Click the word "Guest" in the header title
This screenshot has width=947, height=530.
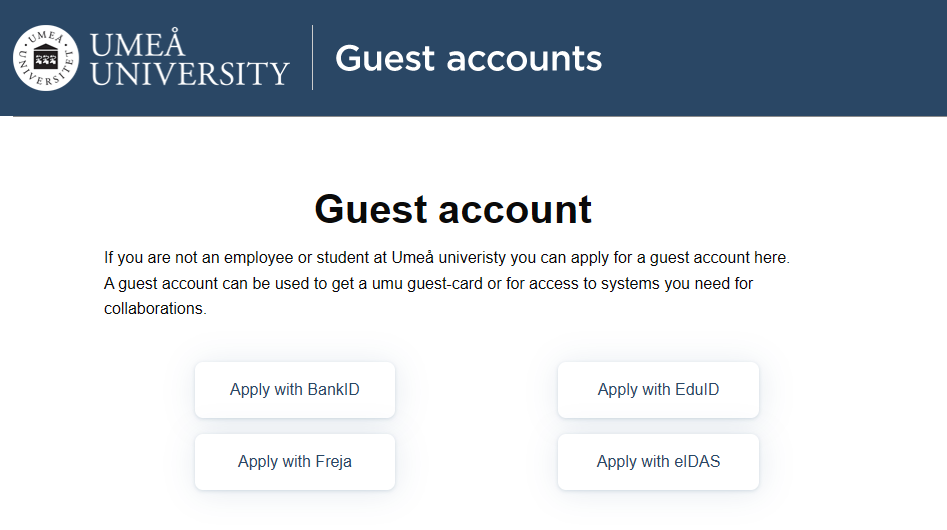point(385,59)
